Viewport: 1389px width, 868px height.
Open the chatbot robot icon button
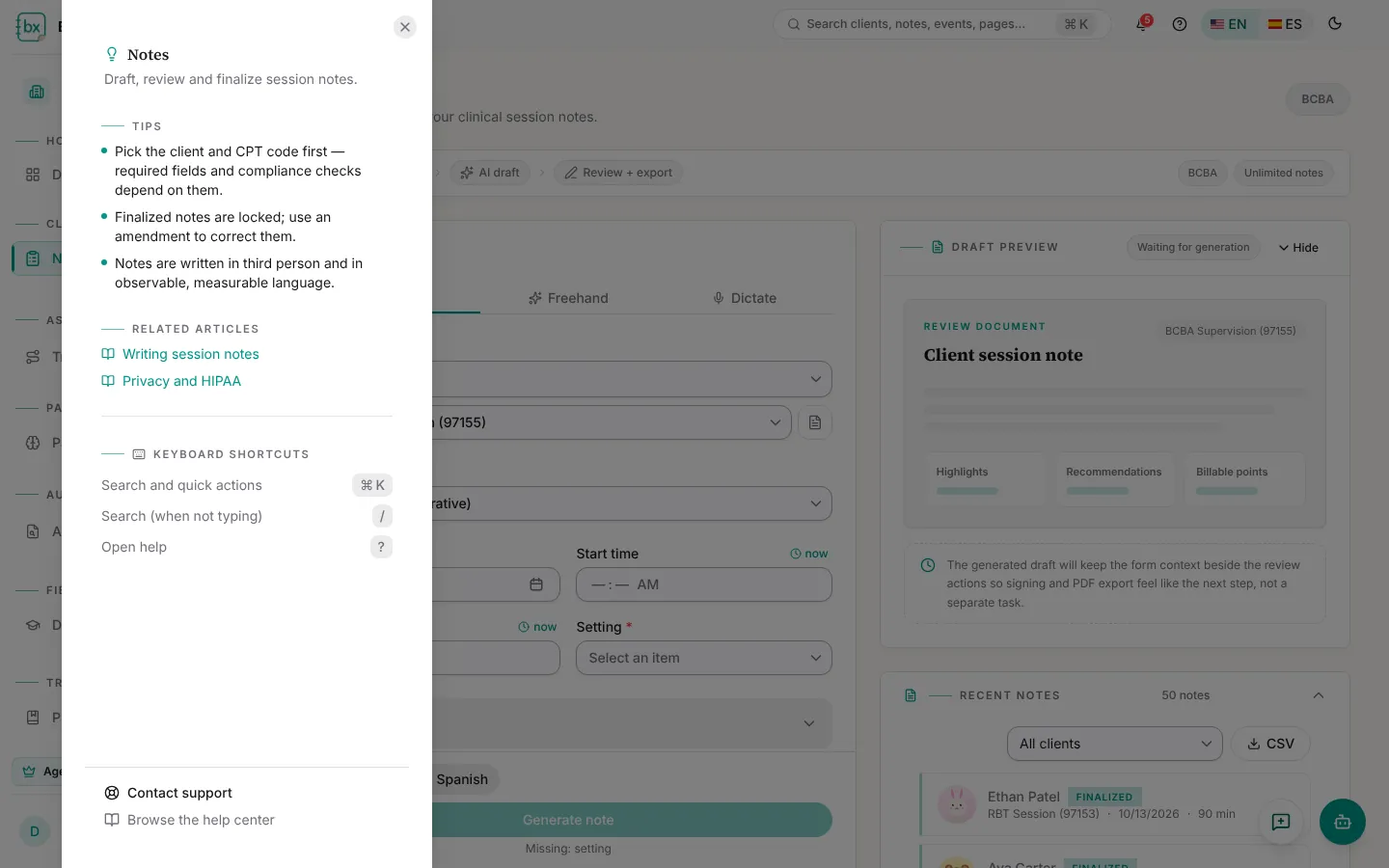coord(1343,822)
